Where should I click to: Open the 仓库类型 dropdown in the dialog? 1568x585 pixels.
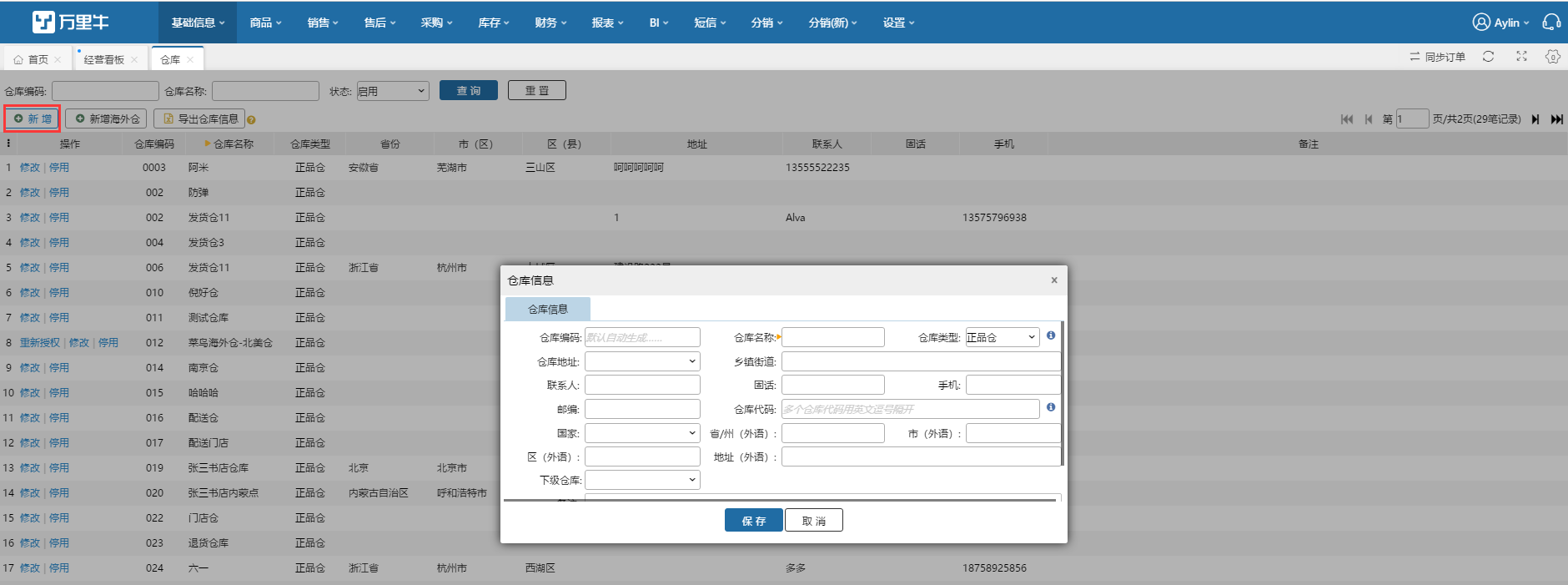(x=1003, y=337)
